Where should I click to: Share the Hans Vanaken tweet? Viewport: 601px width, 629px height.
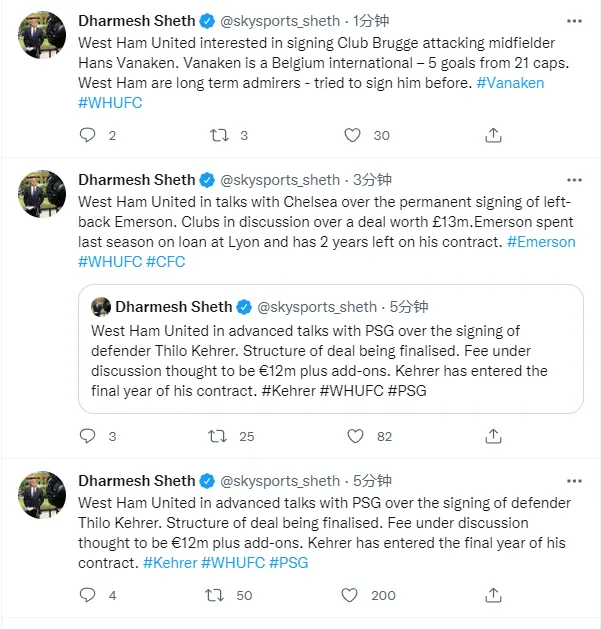point(493,136)
